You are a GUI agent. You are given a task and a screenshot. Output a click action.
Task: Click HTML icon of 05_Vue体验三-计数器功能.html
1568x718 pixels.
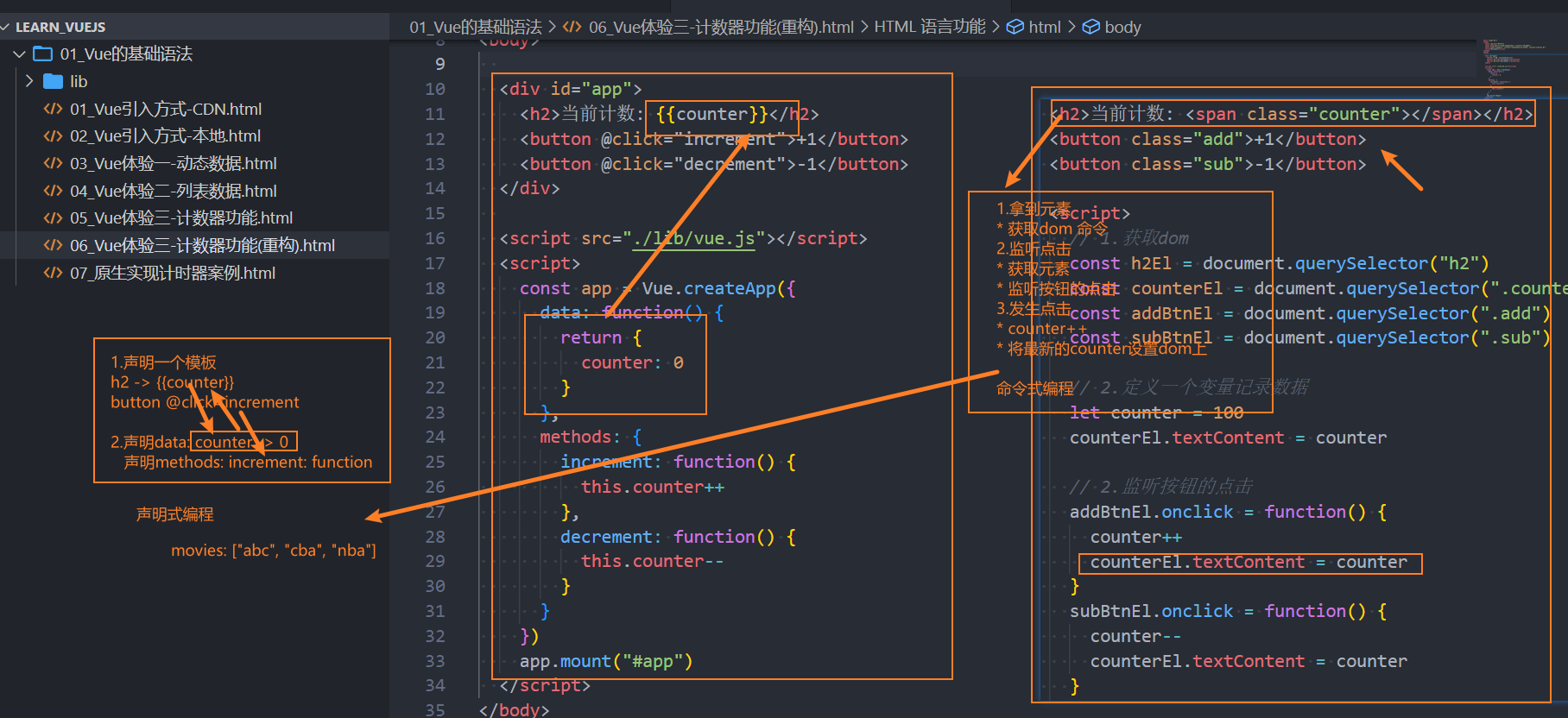coord(53,217)
